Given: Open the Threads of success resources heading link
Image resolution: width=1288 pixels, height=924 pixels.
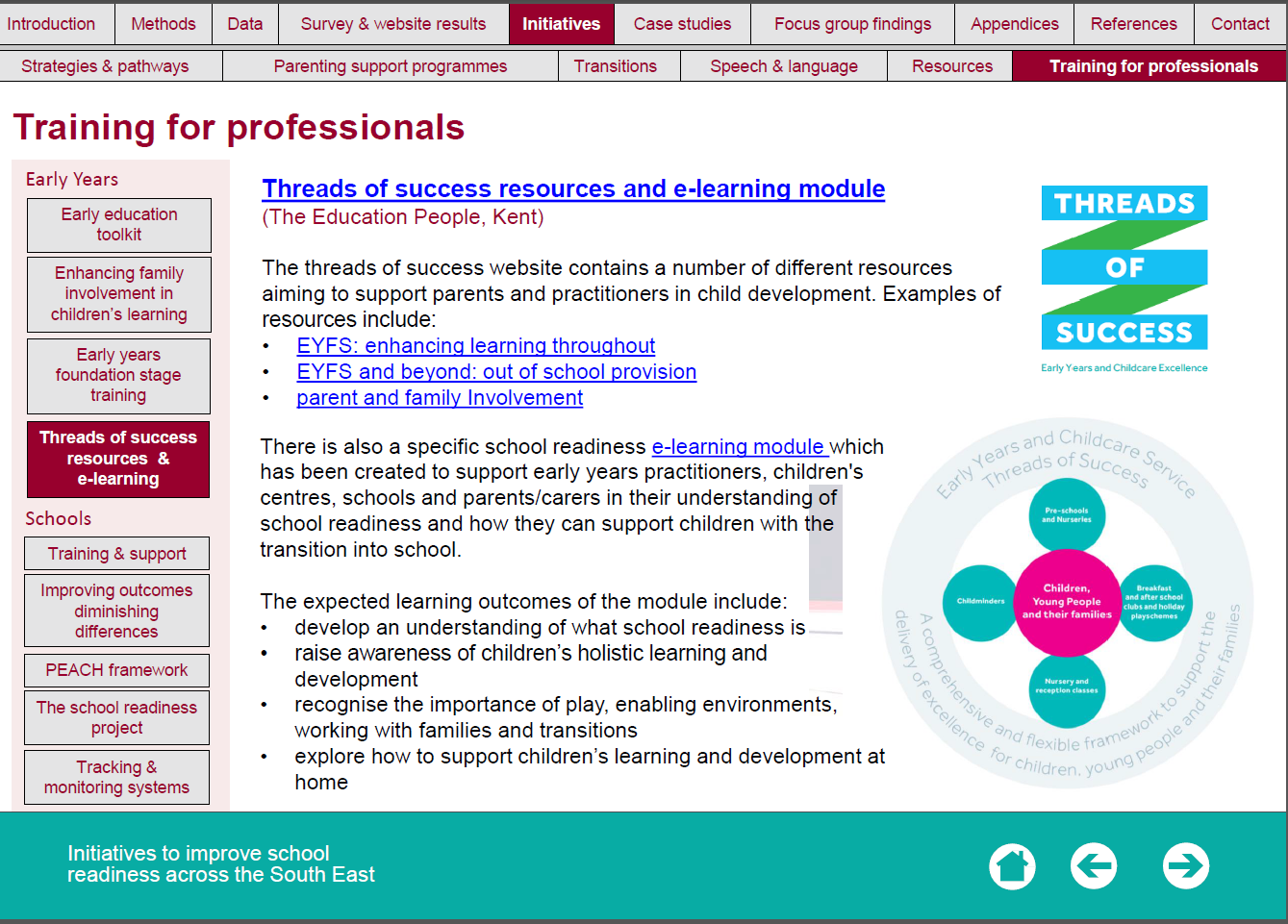Looking at the screenshot, I should pos(573,188).
